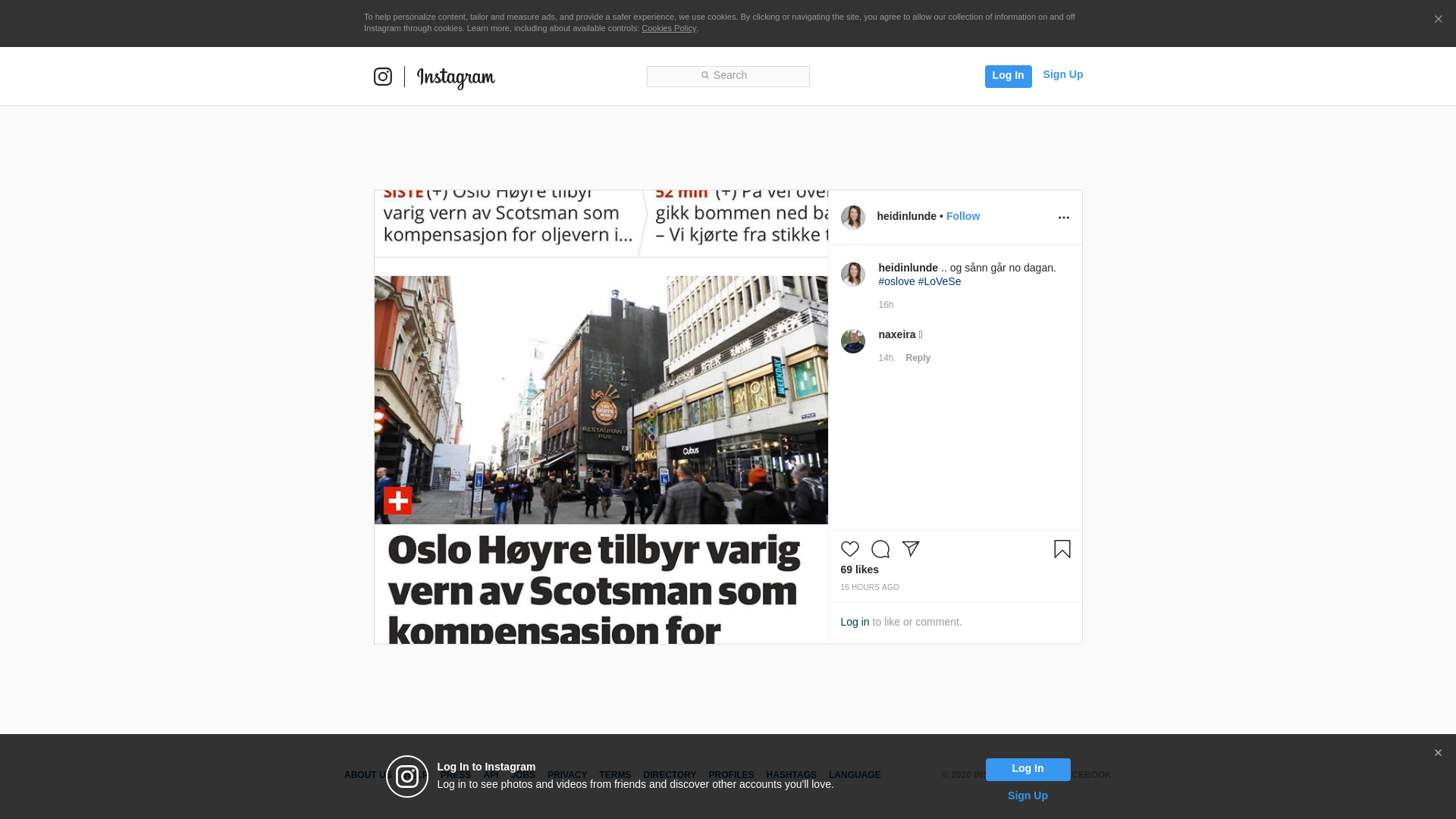
Task: Open the #LoVeSe hashtag
Action: [940, 281]
